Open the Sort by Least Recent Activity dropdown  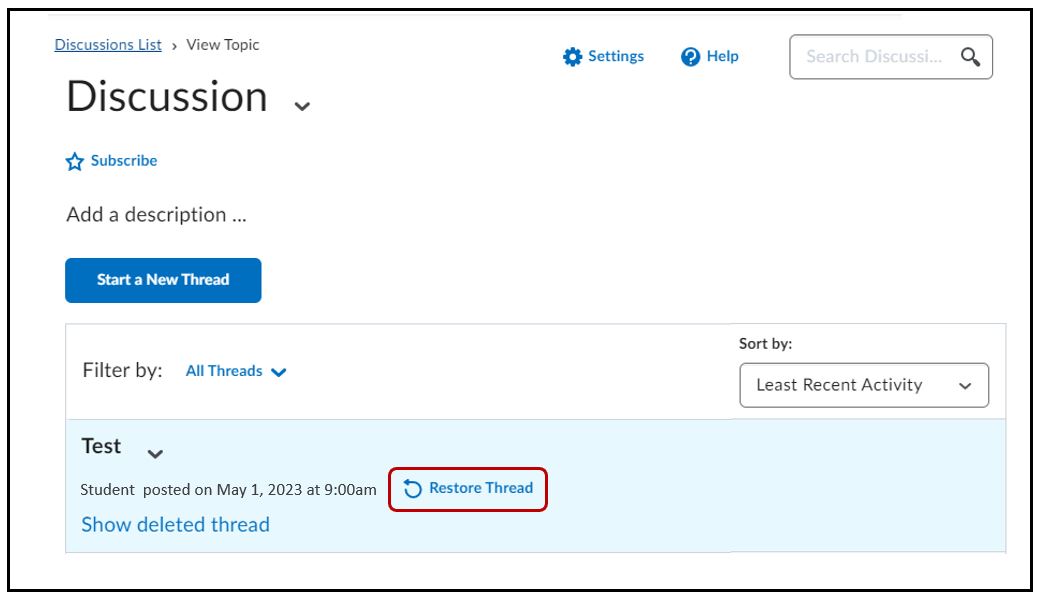(x=863, y=385)
